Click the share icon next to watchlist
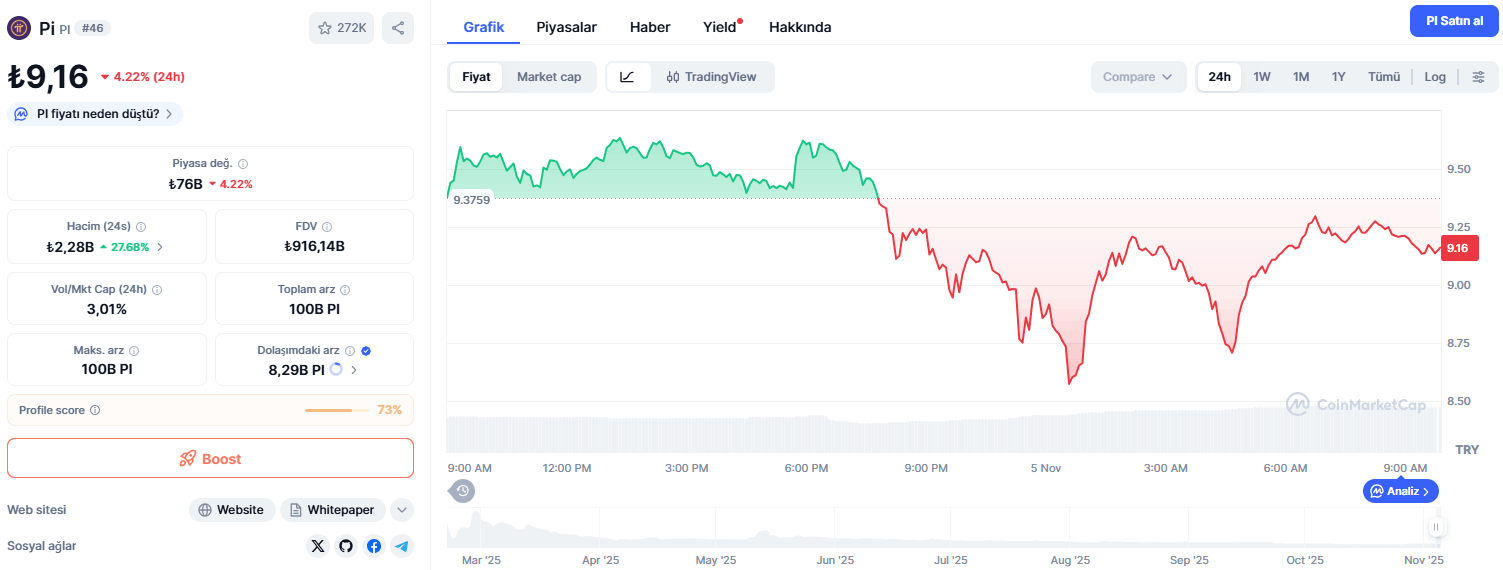 (x=398, y=28)
